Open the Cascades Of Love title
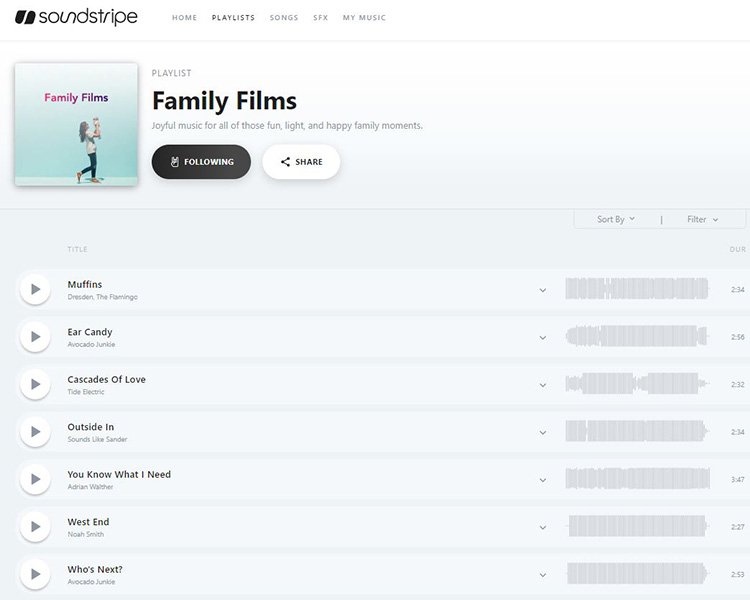Screen dimensions: 750x600 click(x=107, y=379)
